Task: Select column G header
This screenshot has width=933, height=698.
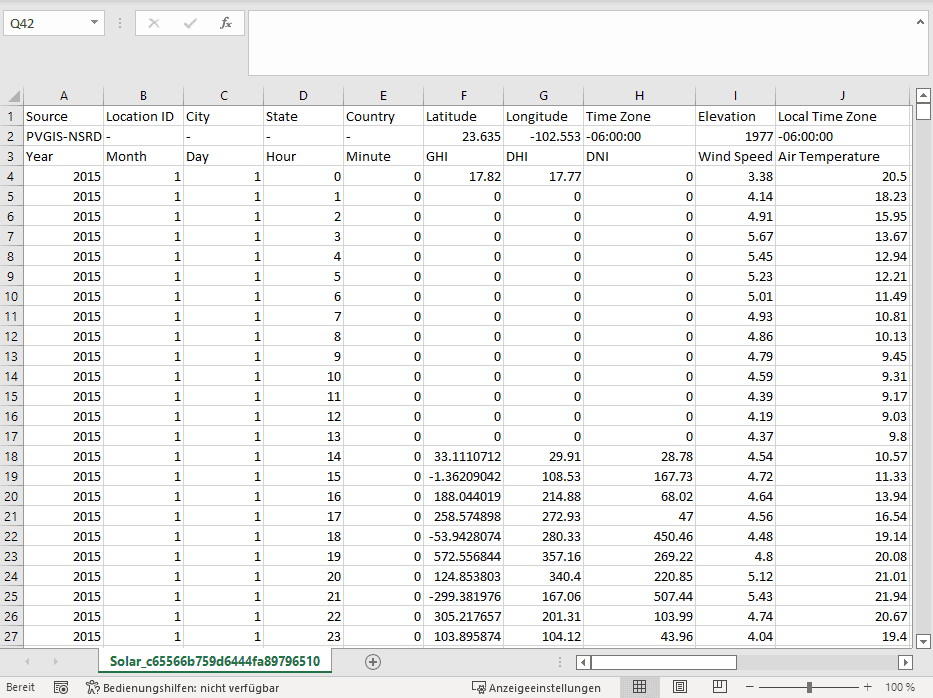Action: (543, 95)
